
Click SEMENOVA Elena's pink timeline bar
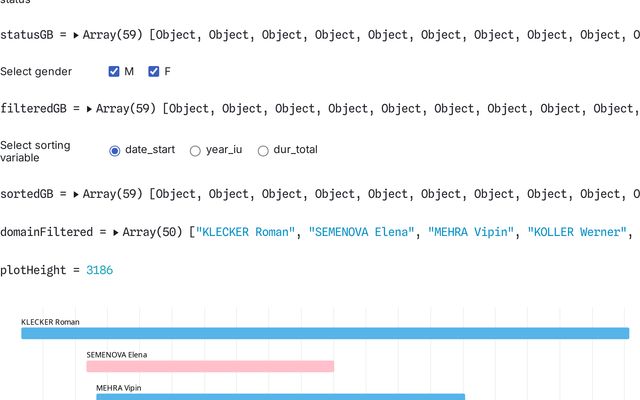coord(210,366)
